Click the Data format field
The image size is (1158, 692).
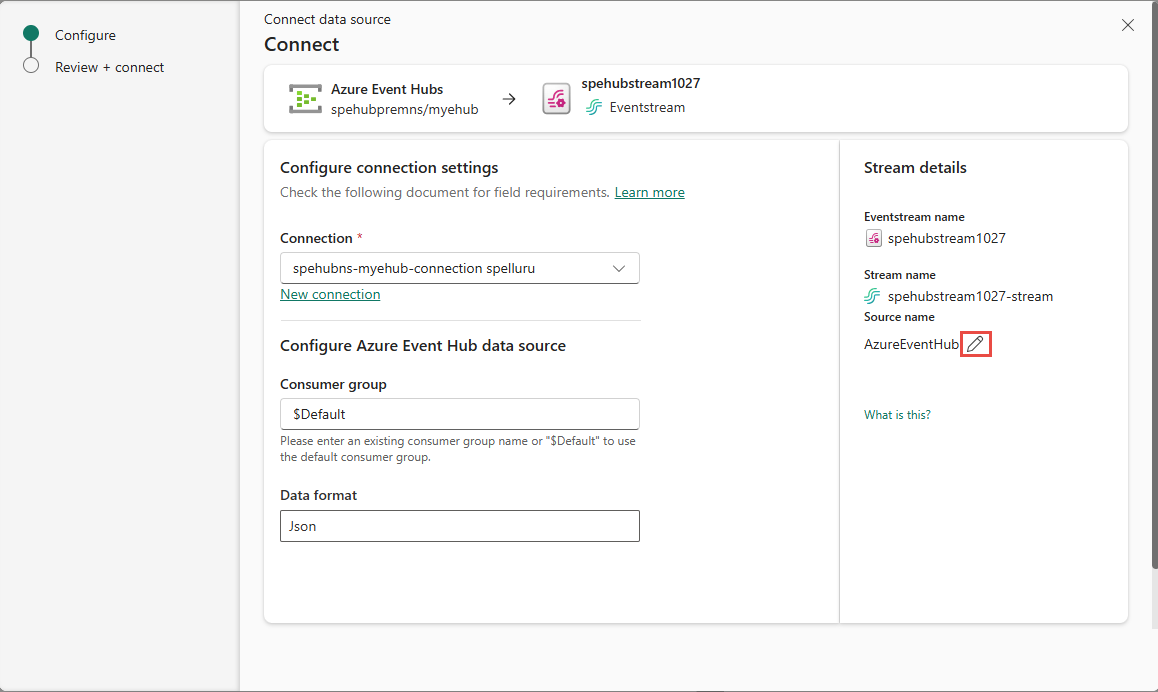[x=459, y=526]
